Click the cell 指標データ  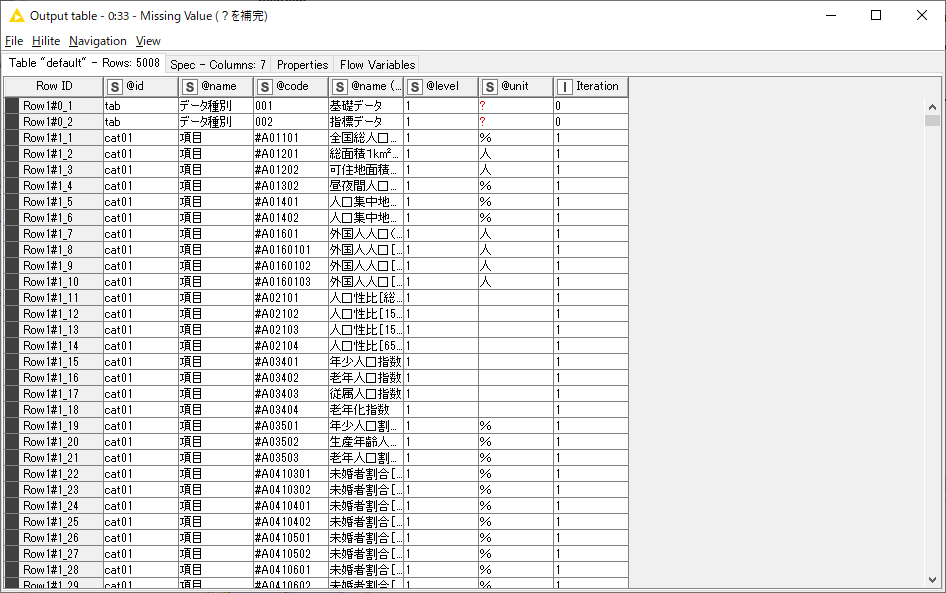(366, 122)
